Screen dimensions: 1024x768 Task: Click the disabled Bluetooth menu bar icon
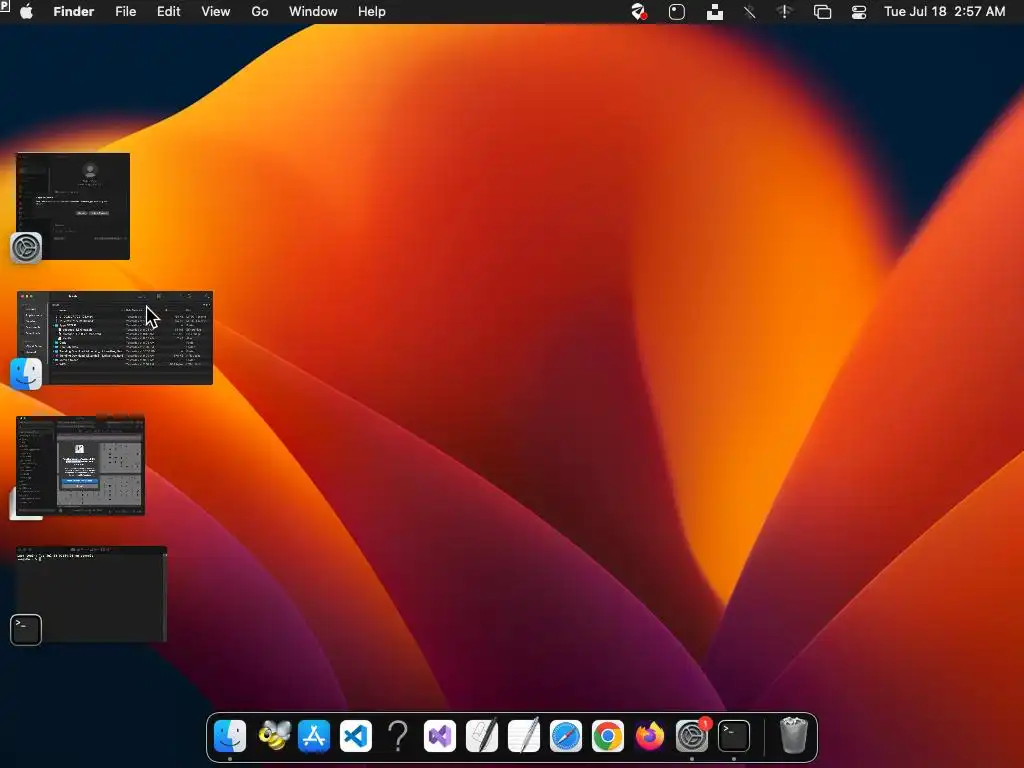pyautogui.click(x=750, y=12)
